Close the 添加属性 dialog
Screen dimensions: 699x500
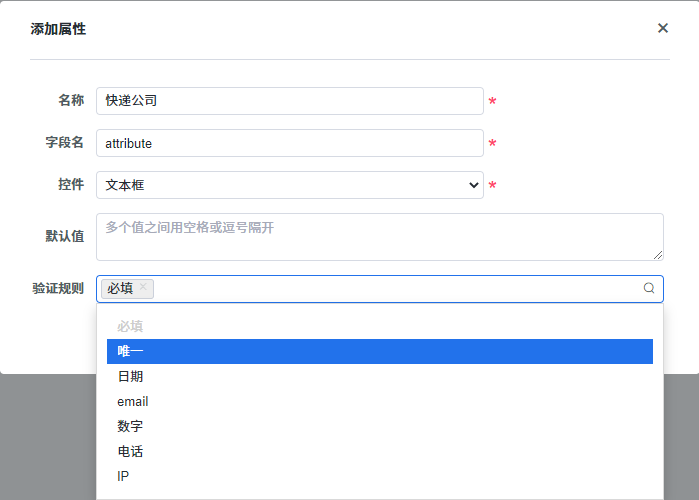(662, 28)
